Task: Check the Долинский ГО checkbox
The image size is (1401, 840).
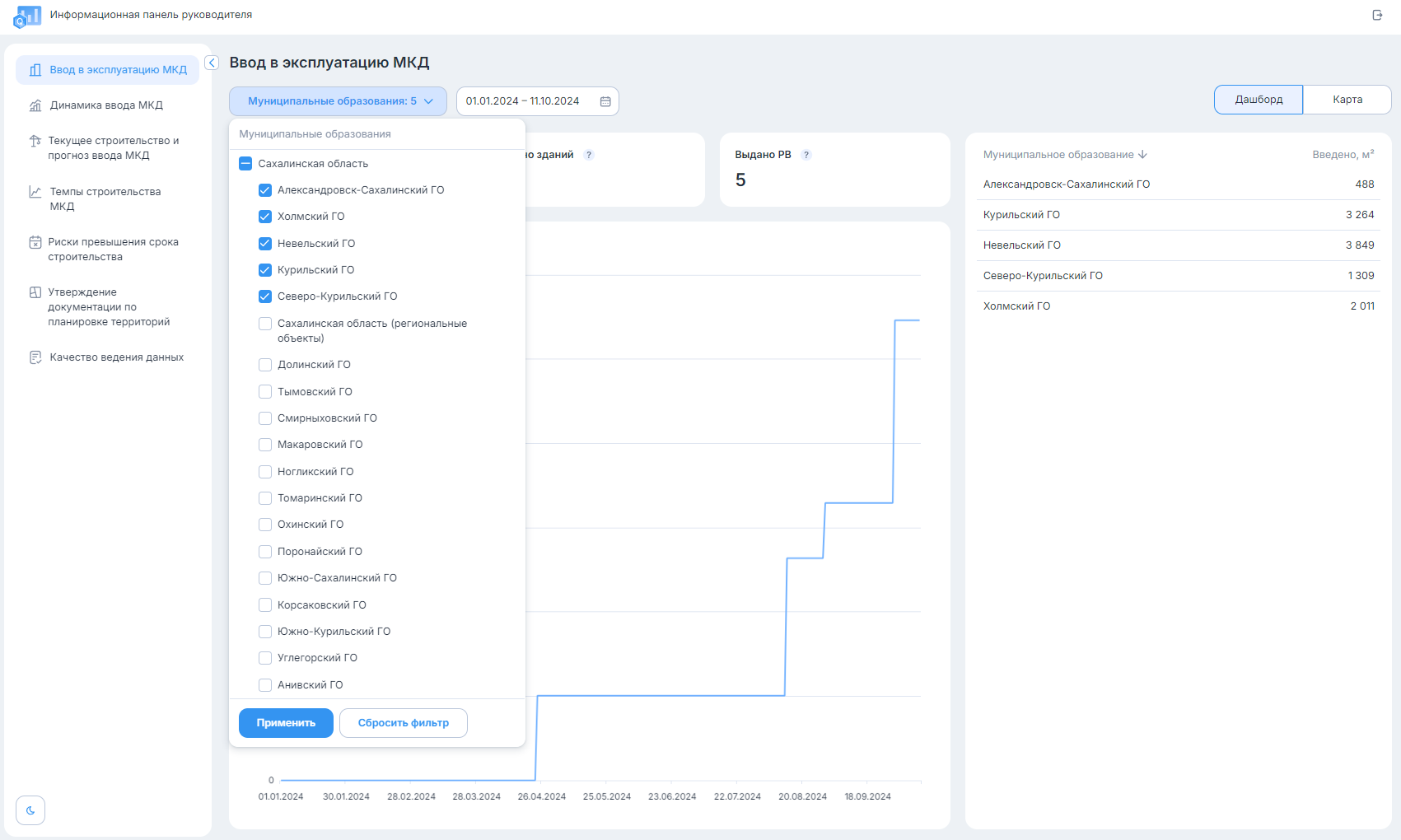Action: point(265,365)
